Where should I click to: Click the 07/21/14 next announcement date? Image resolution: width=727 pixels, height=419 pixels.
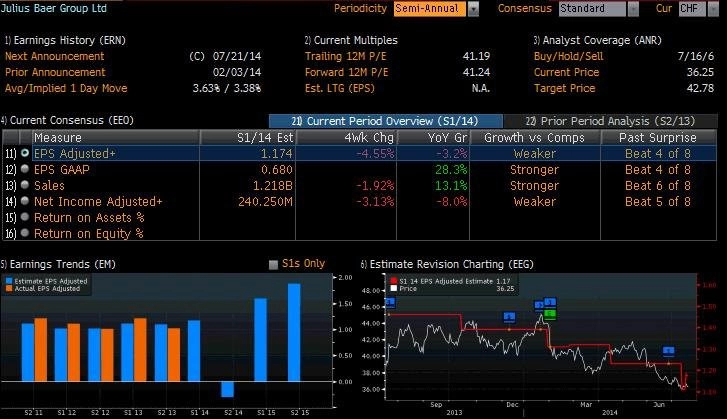[237, 57]
